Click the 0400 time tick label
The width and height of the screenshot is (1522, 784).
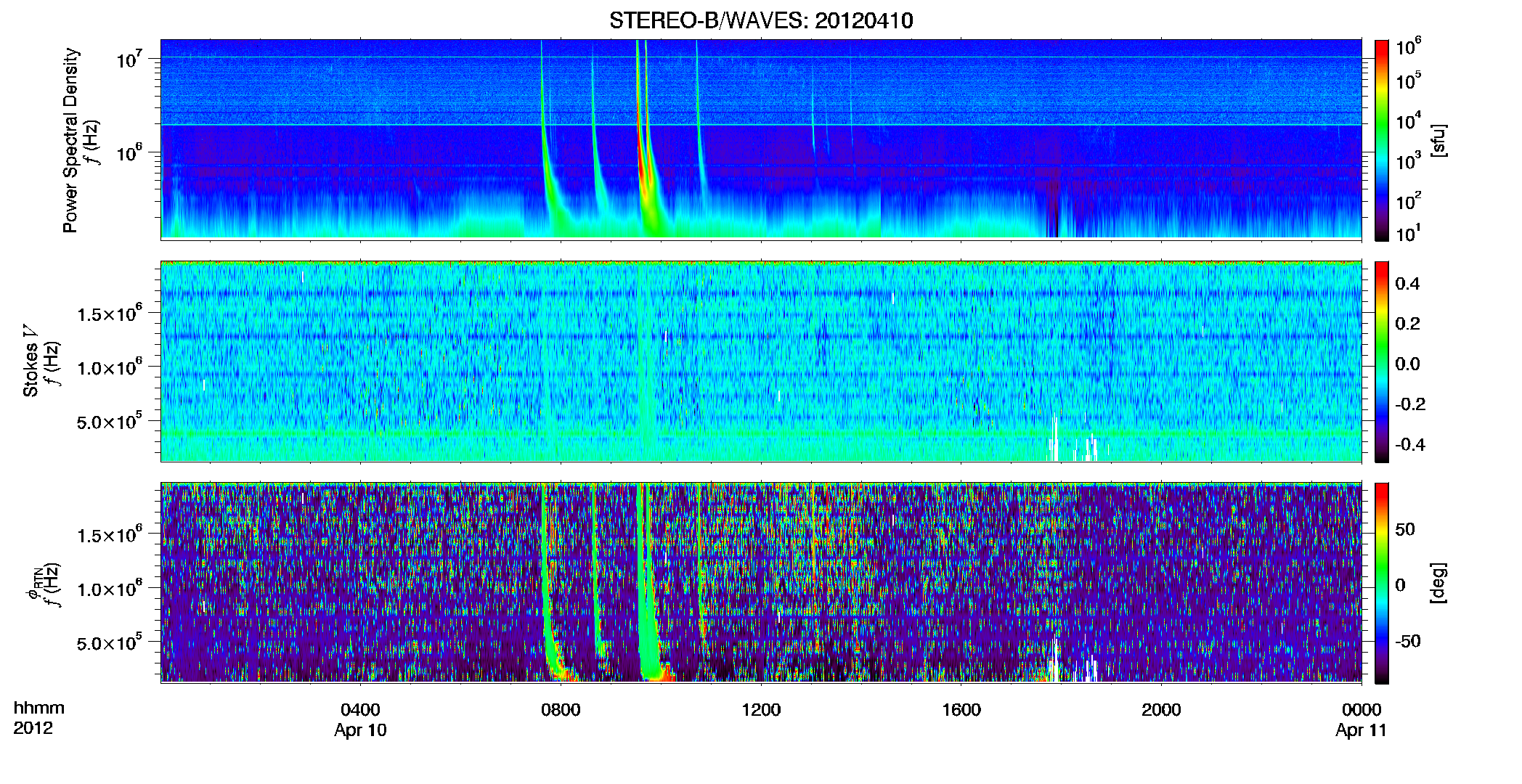(x=360, y=709)
